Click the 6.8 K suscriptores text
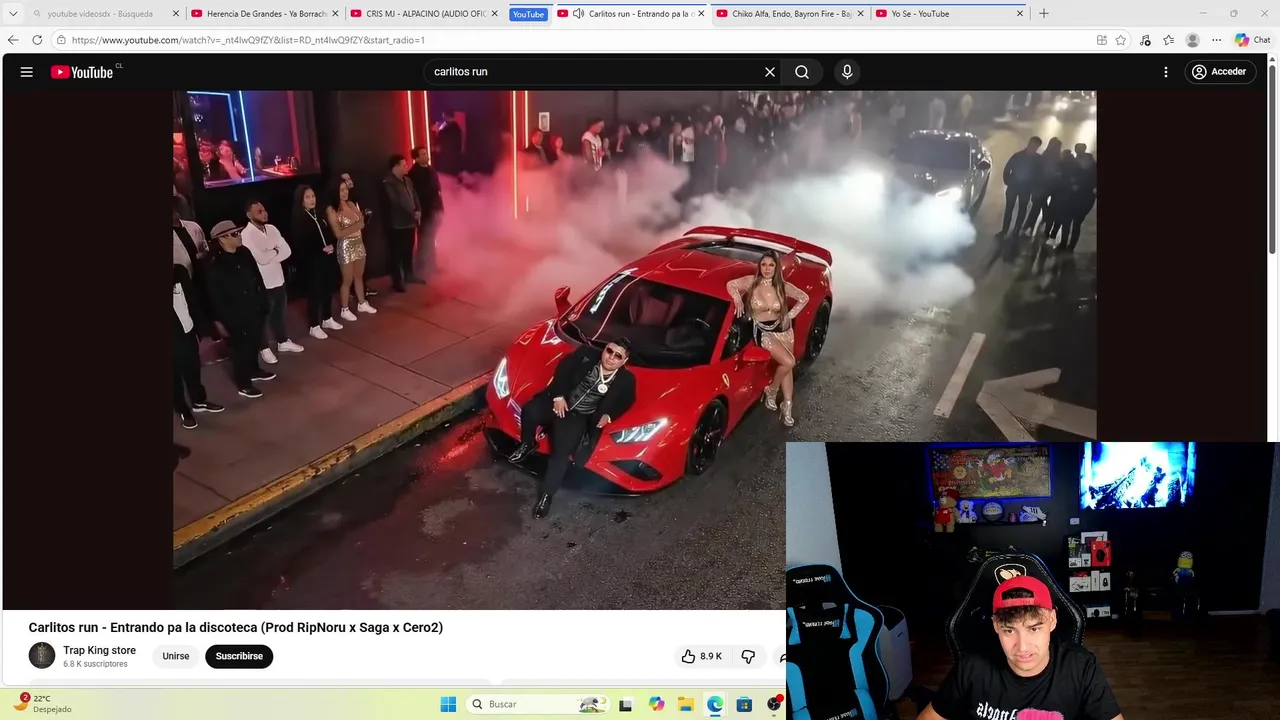The image size is (1280, 720). pos(95,664)
